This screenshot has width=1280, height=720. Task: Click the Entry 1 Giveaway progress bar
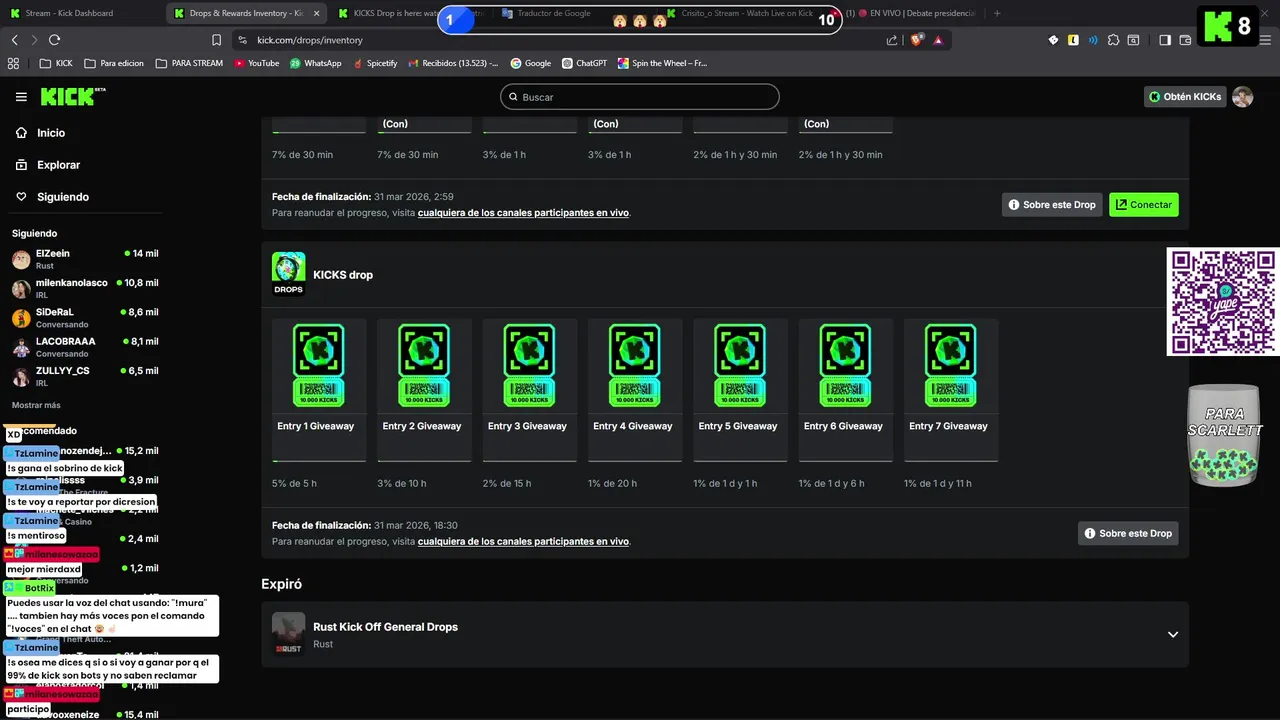(319, 461)
